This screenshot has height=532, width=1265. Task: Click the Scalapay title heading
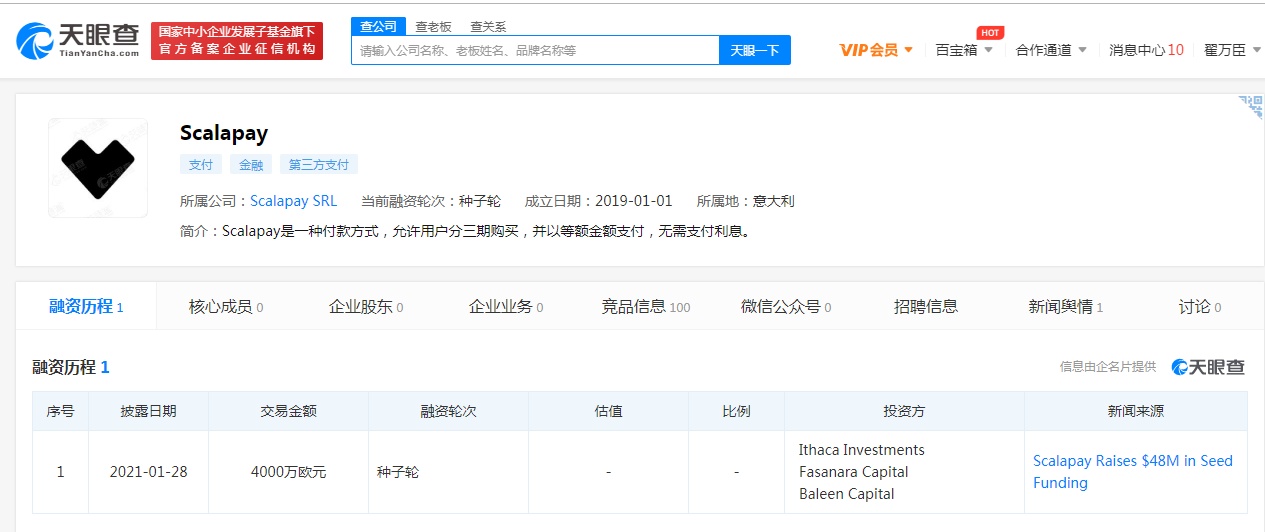pos(224,133)
